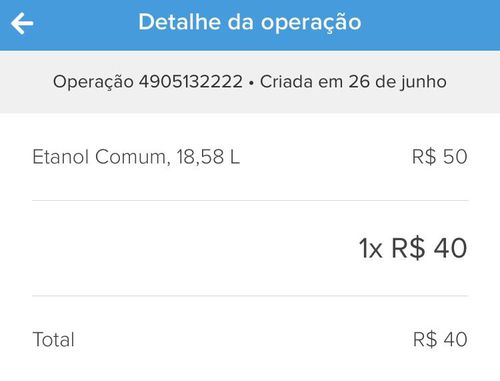Select the R$ 40 total value
Screen dimensions: 500x381
coord(440,340)
